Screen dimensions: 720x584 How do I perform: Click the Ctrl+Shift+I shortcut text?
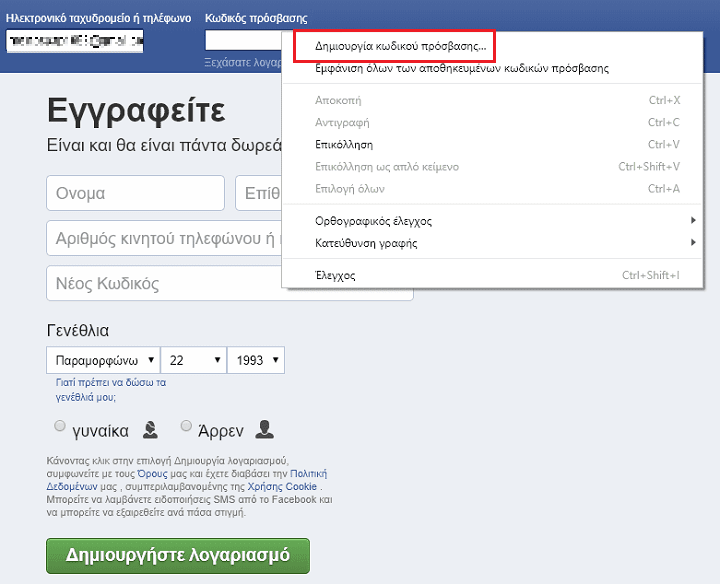(651, 275)
